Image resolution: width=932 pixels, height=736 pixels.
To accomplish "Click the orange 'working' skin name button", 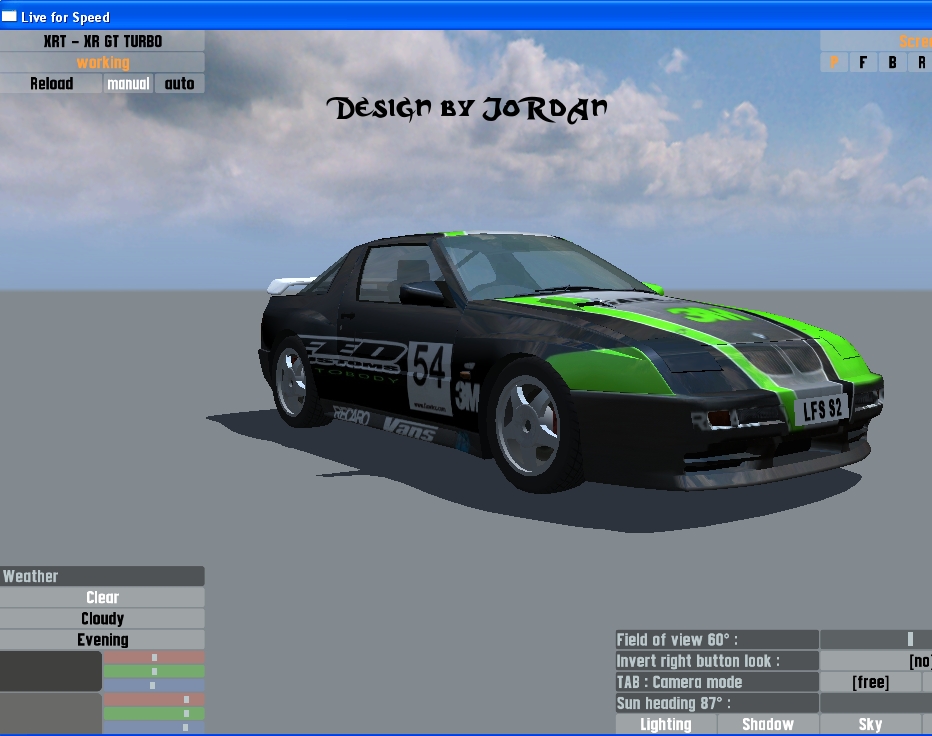I will point(102,62).
